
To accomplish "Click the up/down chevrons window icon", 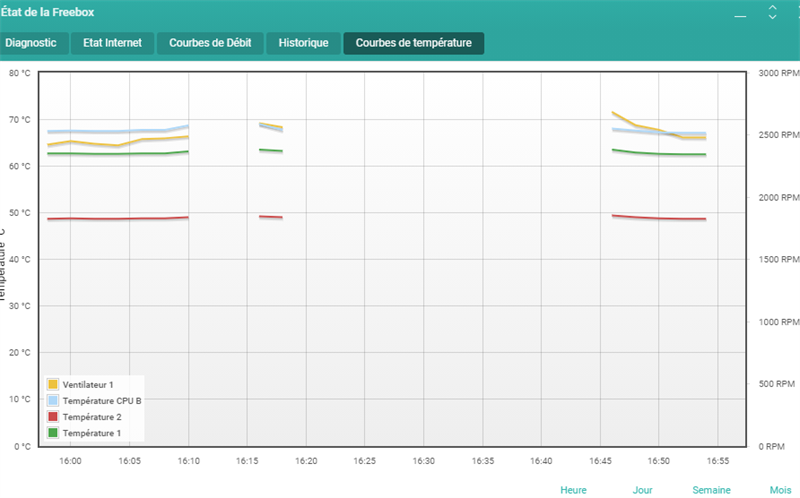I will [772, 12].
